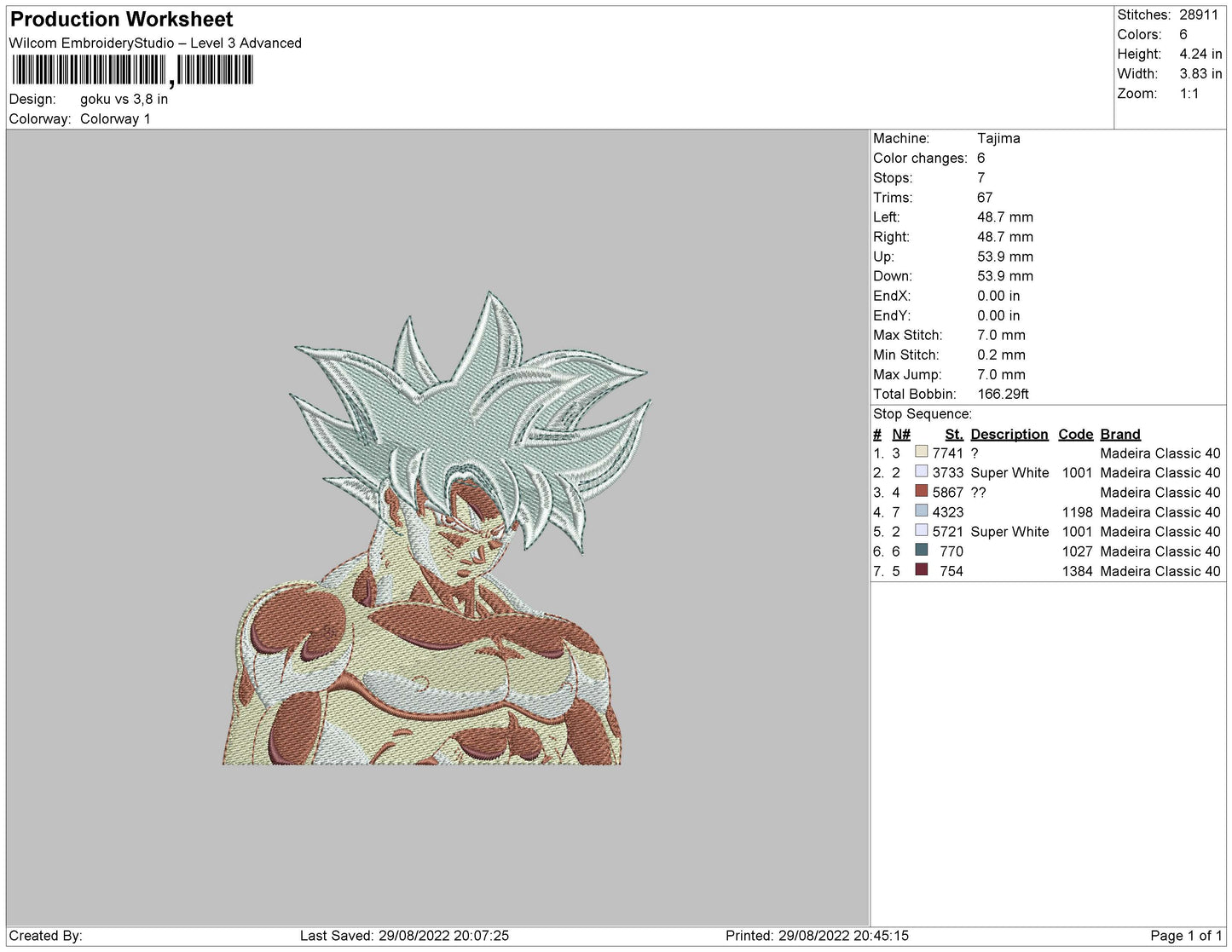1232x952 pixels.
Task: Select the total bobbin value '166.29ft'
Action: (1003, 393)
